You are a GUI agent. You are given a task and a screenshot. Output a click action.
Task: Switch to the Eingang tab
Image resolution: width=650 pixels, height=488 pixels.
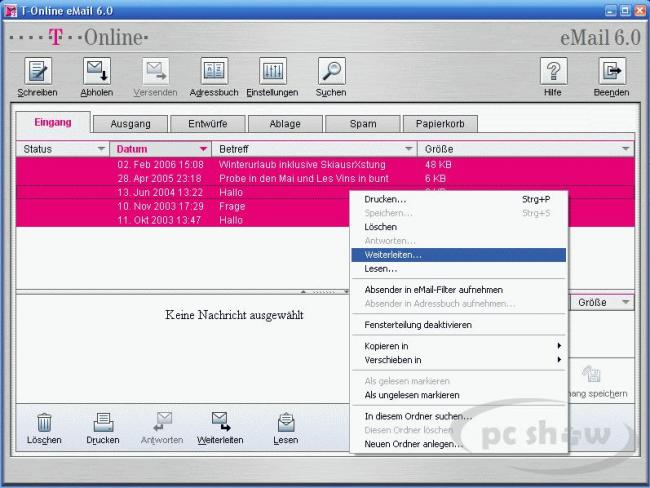53,122
